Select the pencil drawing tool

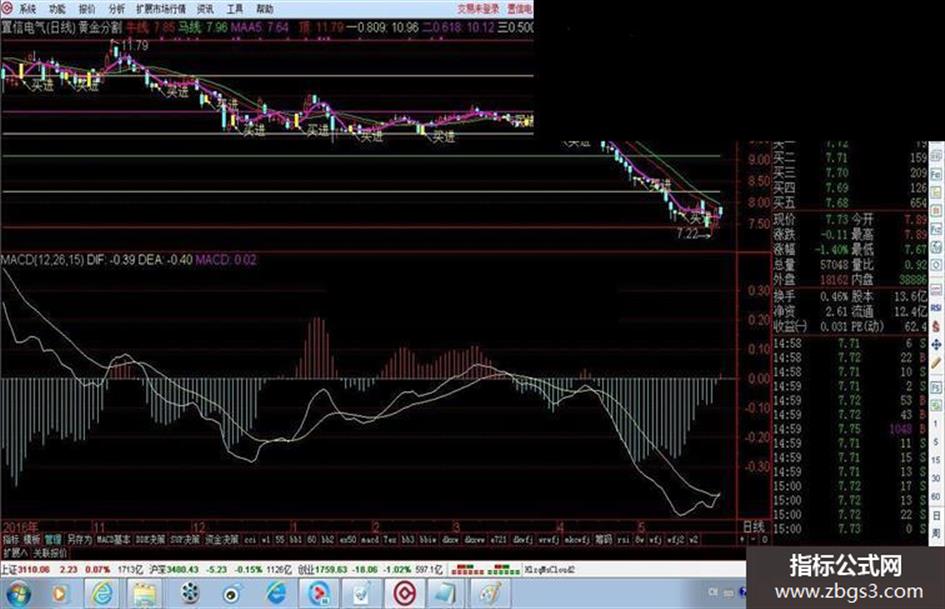click(937, 363)
